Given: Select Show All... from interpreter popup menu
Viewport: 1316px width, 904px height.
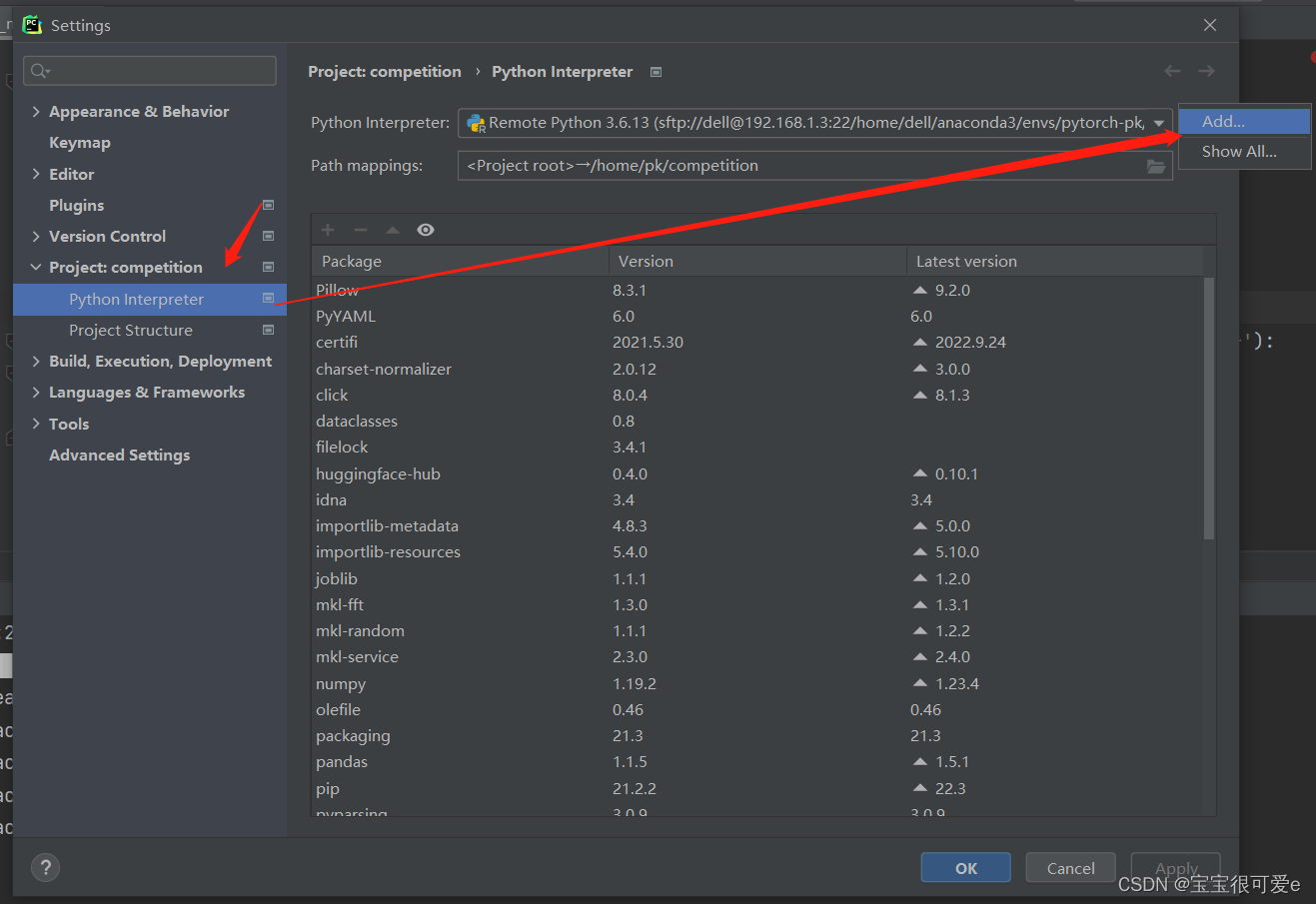Looking at the screenshot, I should [x=1244, y=152].
